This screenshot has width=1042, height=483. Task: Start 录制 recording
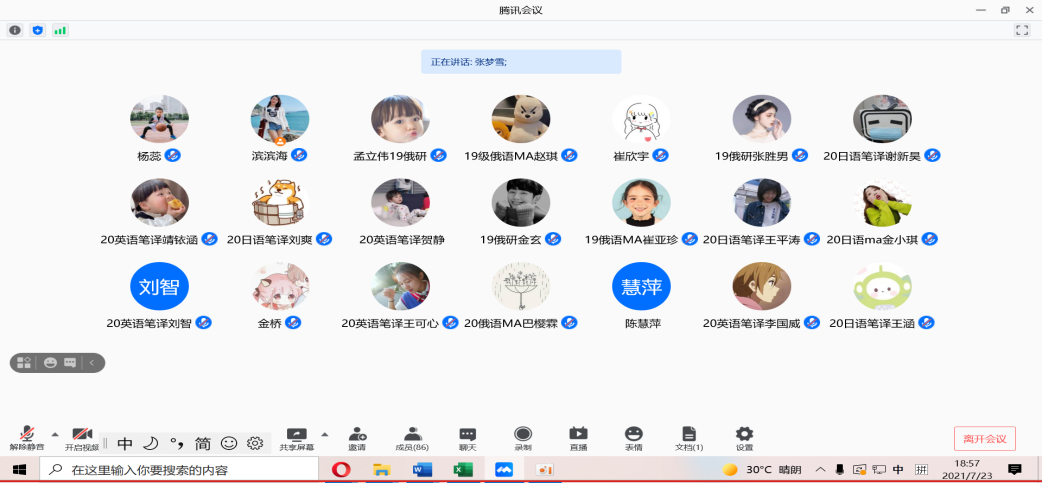(x=523, y=438)
